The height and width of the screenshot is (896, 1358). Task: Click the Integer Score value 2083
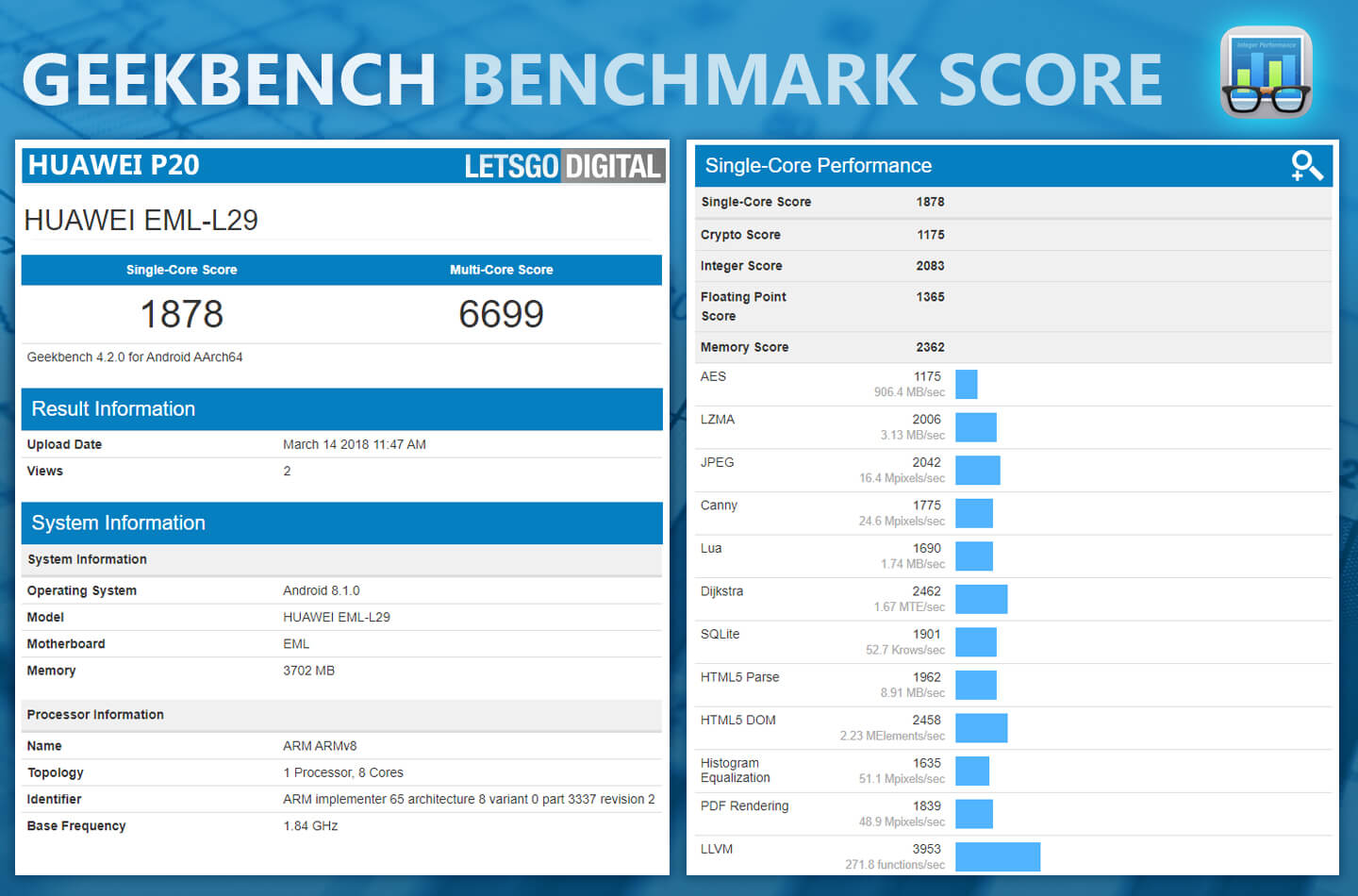(x=931, y=266)
